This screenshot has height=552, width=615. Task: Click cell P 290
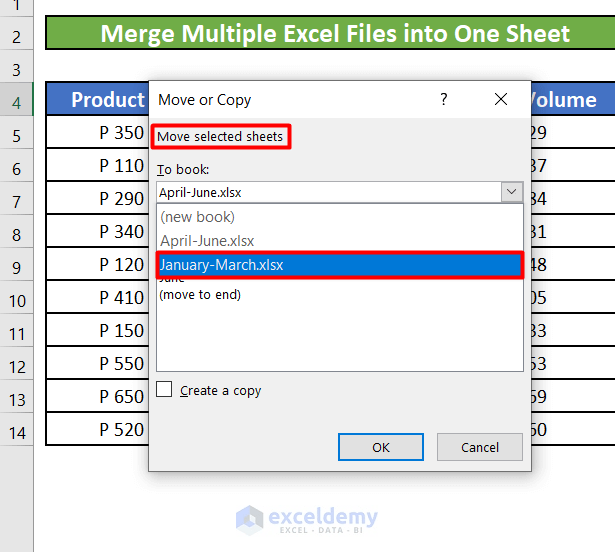coord(98,198)
